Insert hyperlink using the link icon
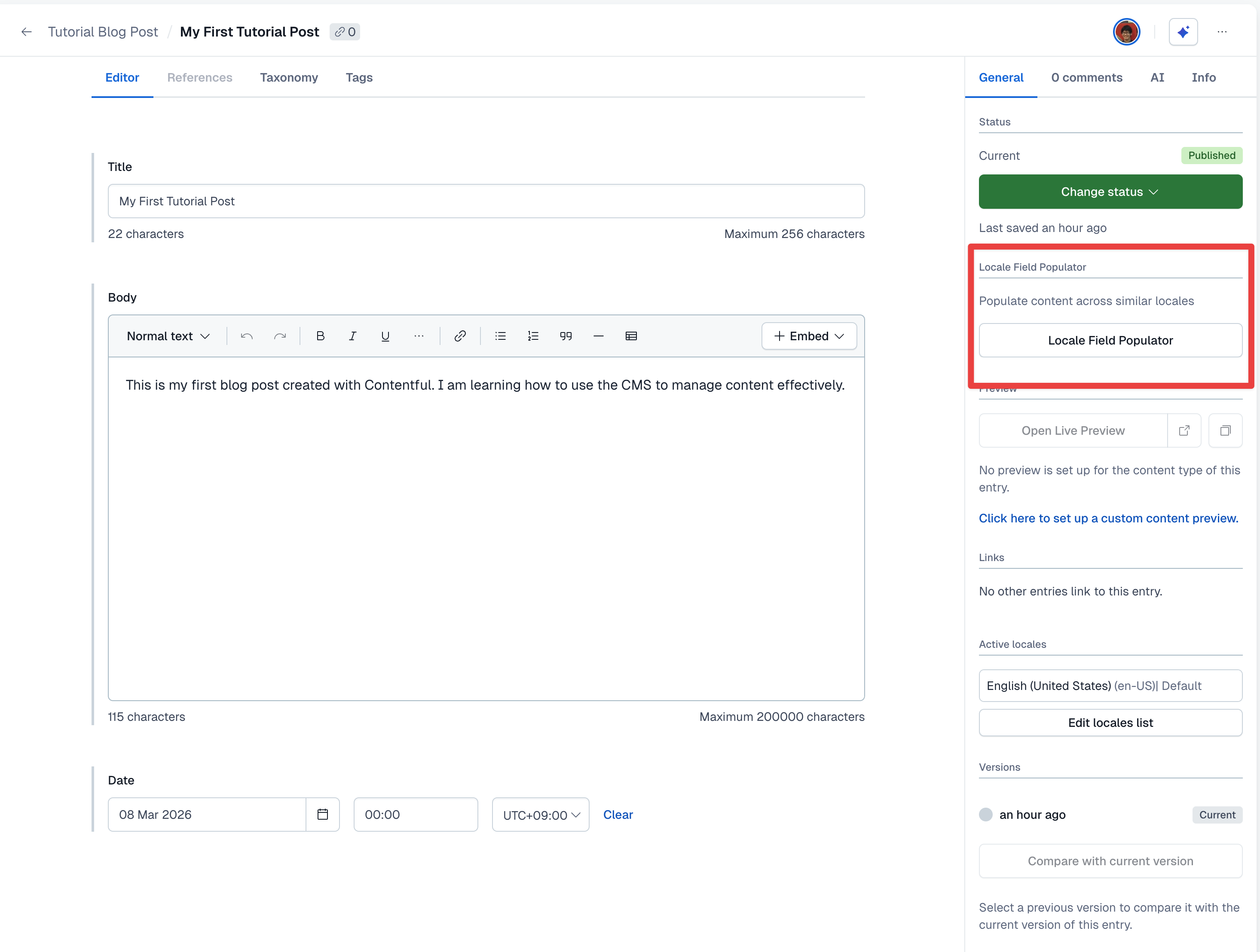The height and width of the screenshot is (952, 1260). point(460,336)
